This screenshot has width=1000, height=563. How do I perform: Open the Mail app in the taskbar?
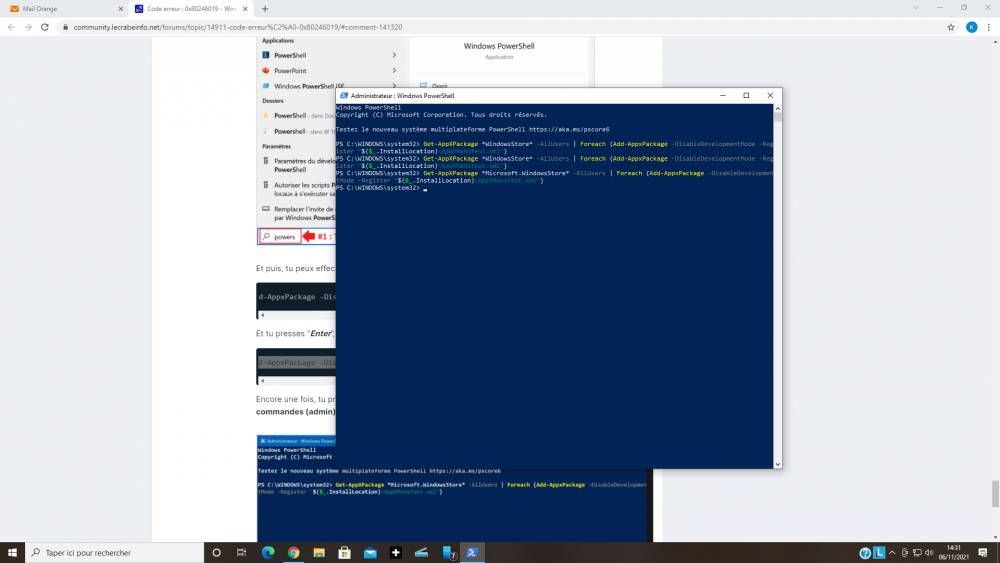(370, 552)
